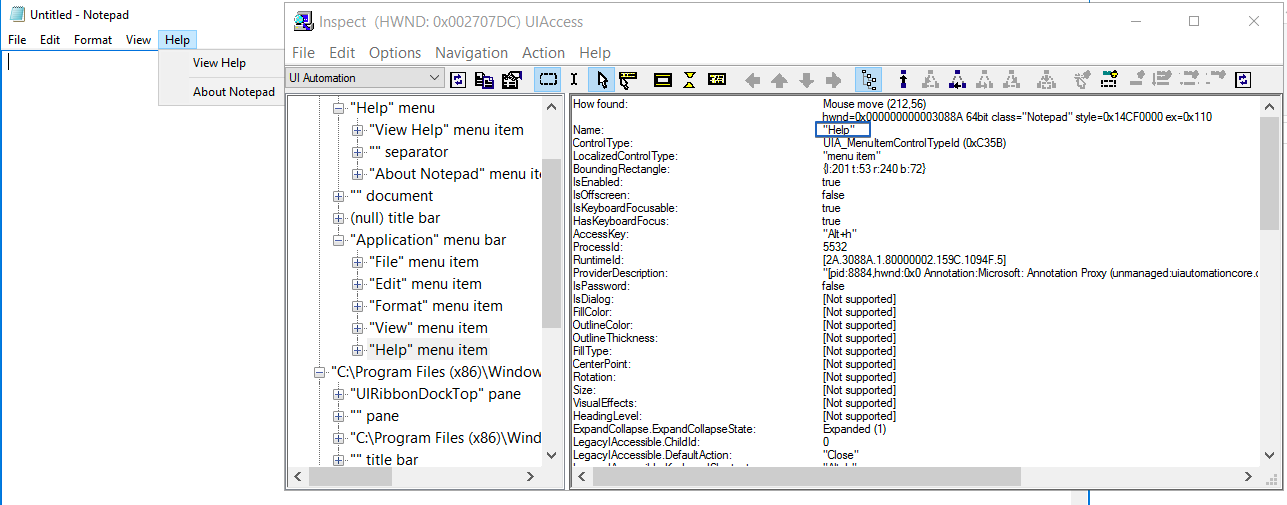Image resolution: width=1287 pixels, height=505 pixels.
Task: Select the "UIRibbonDockTop" pane tree row
Action: click(435, 394)
